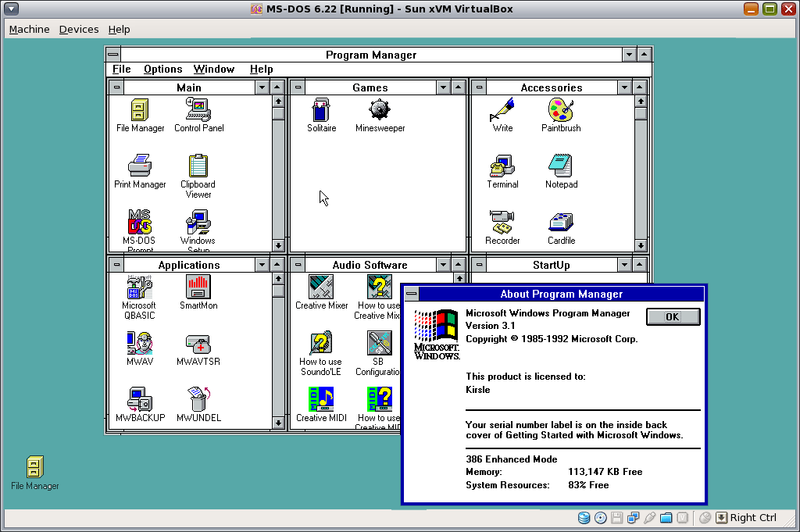
Task: Select the Recorder icon
Action: (503, 227)
